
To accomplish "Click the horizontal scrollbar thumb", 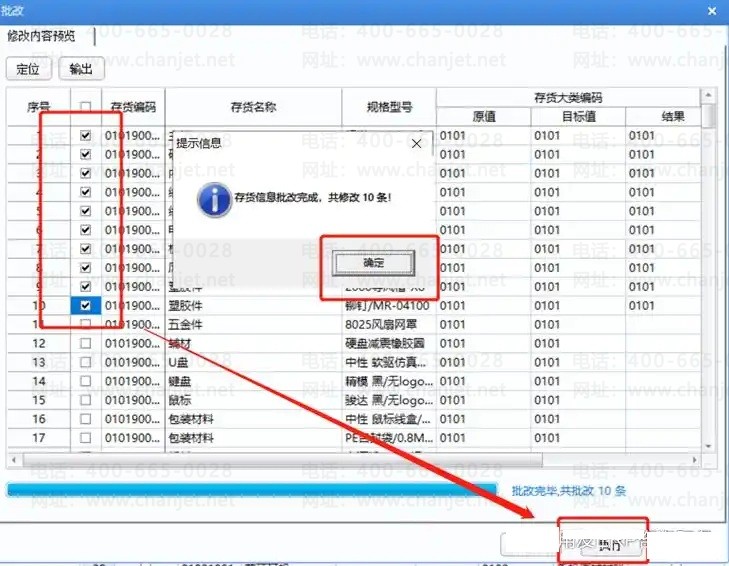I will [283, 460].
